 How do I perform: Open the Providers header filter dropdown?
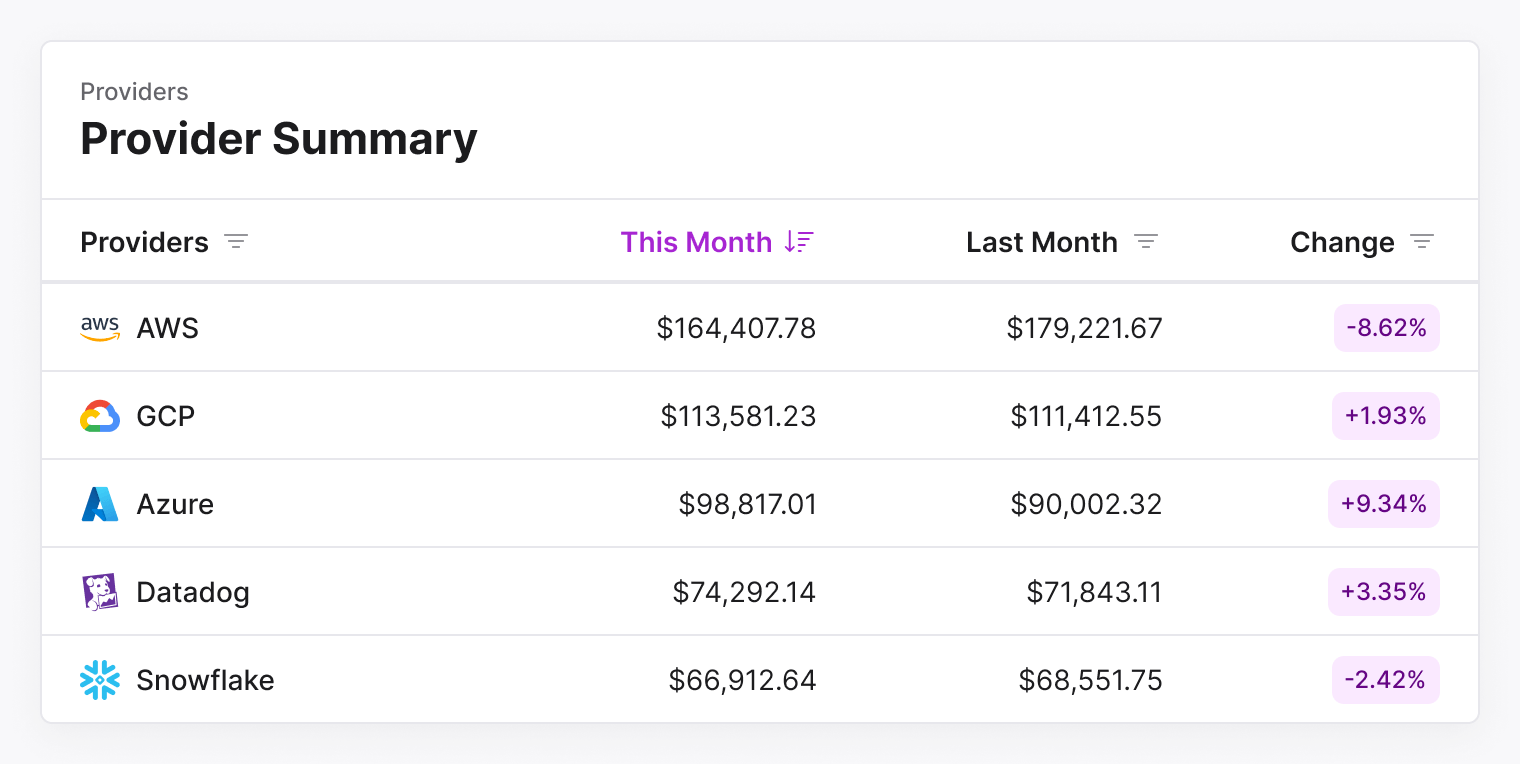click(x=236, y=241)
